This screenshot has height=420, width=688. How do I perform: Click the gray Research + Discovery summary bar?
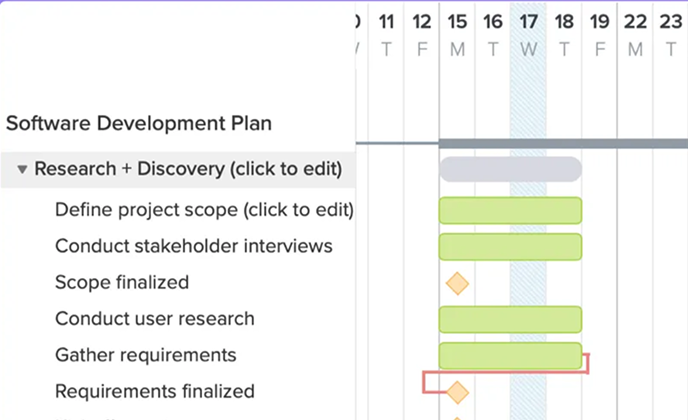pyautogui.click(x=510, y=169)
